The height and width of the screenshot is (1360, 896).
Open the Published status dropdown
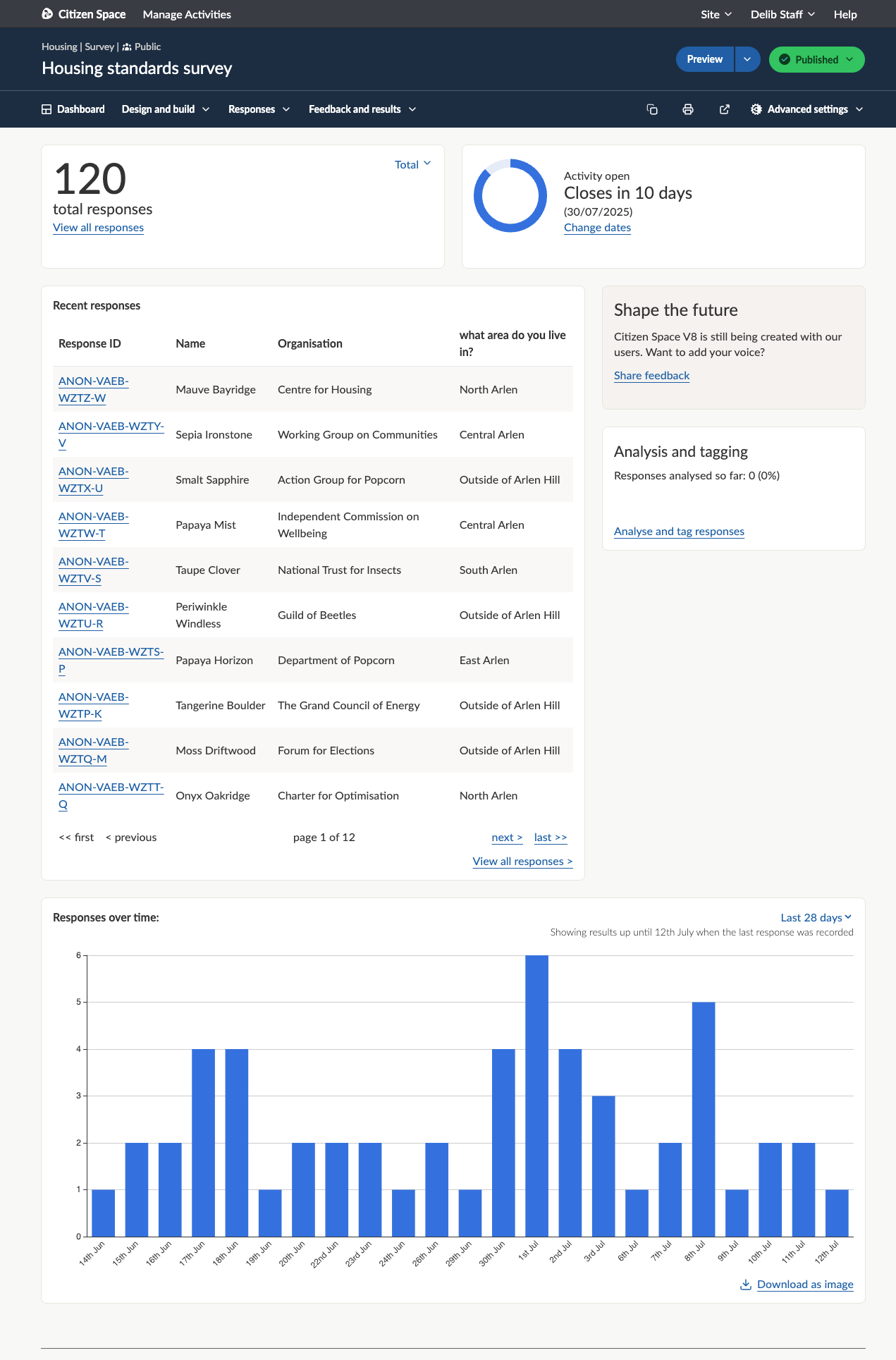pos(817,59)
